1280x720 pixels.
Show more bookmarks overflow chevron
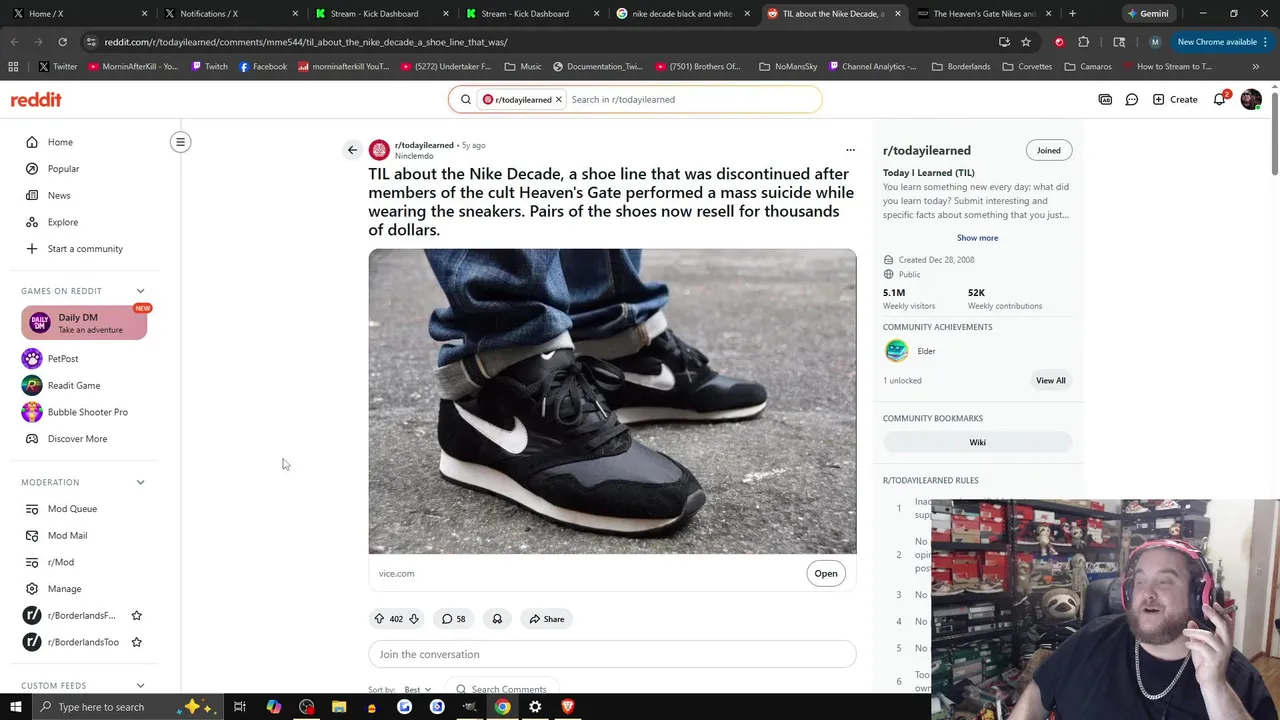click(1255, 66)
